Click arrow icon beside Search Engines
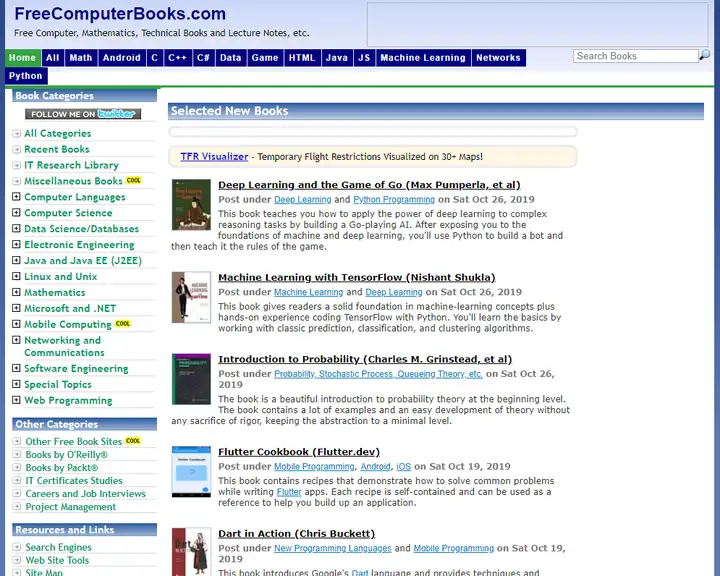The image size is (720, 576). [x=17, y=547]
